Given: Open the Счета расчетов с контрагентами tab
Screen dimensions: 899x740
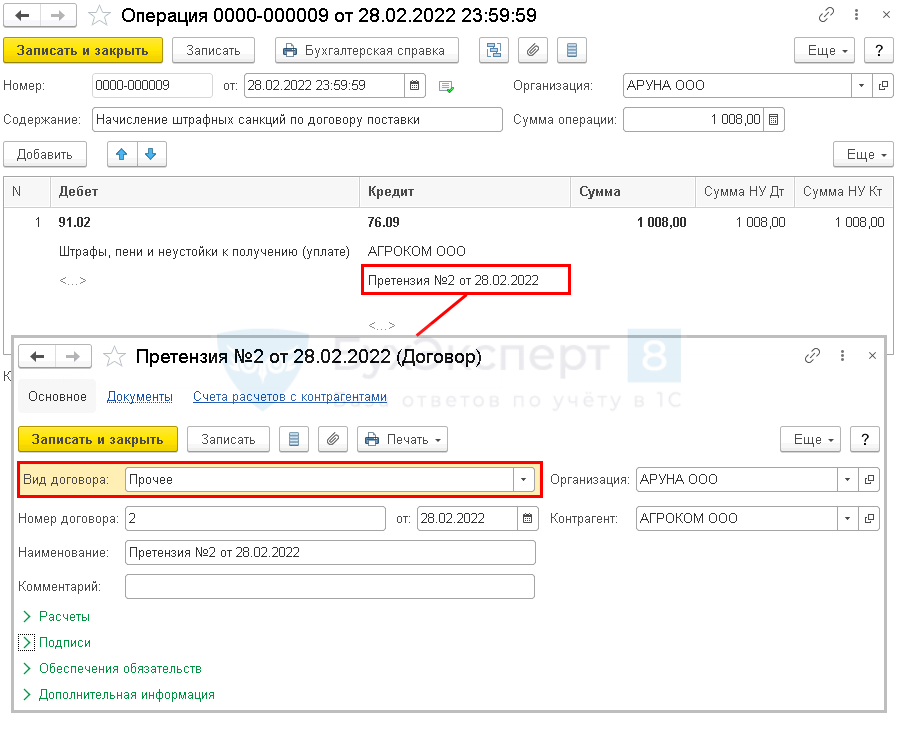Looking at the screenshot, I should 289,397.
